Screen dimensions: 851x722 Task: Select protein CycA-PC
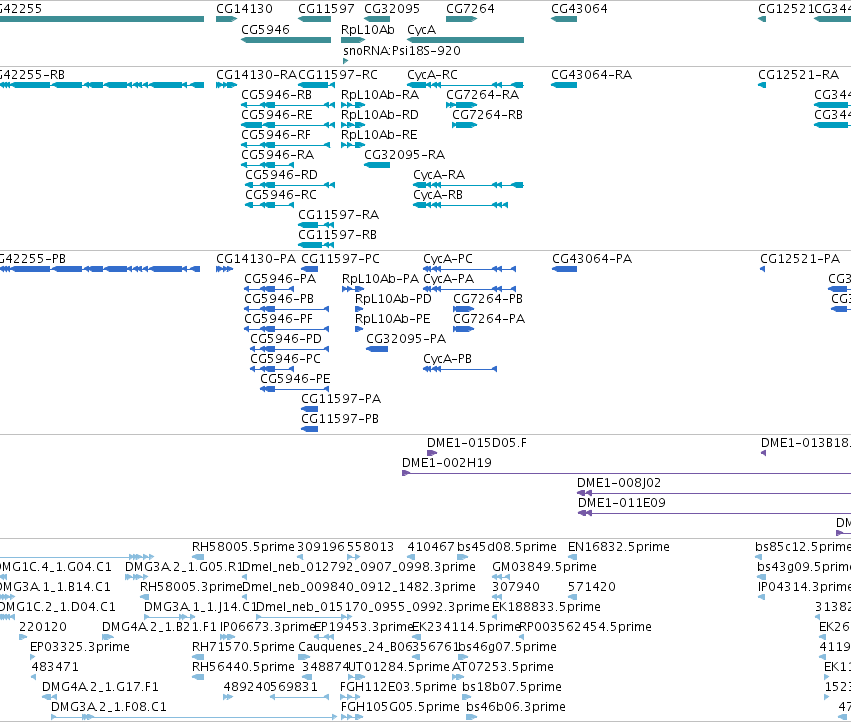tap(448, 259)
